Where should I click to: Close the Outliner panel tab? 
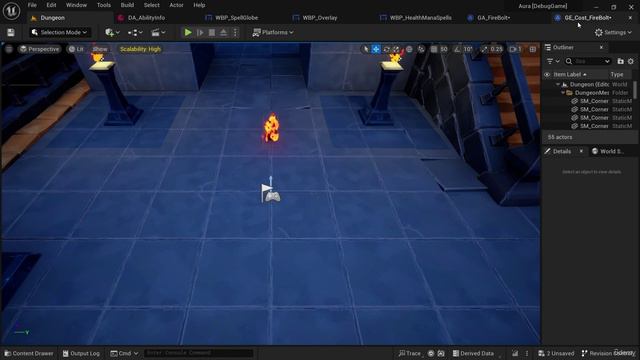(601, 47)
